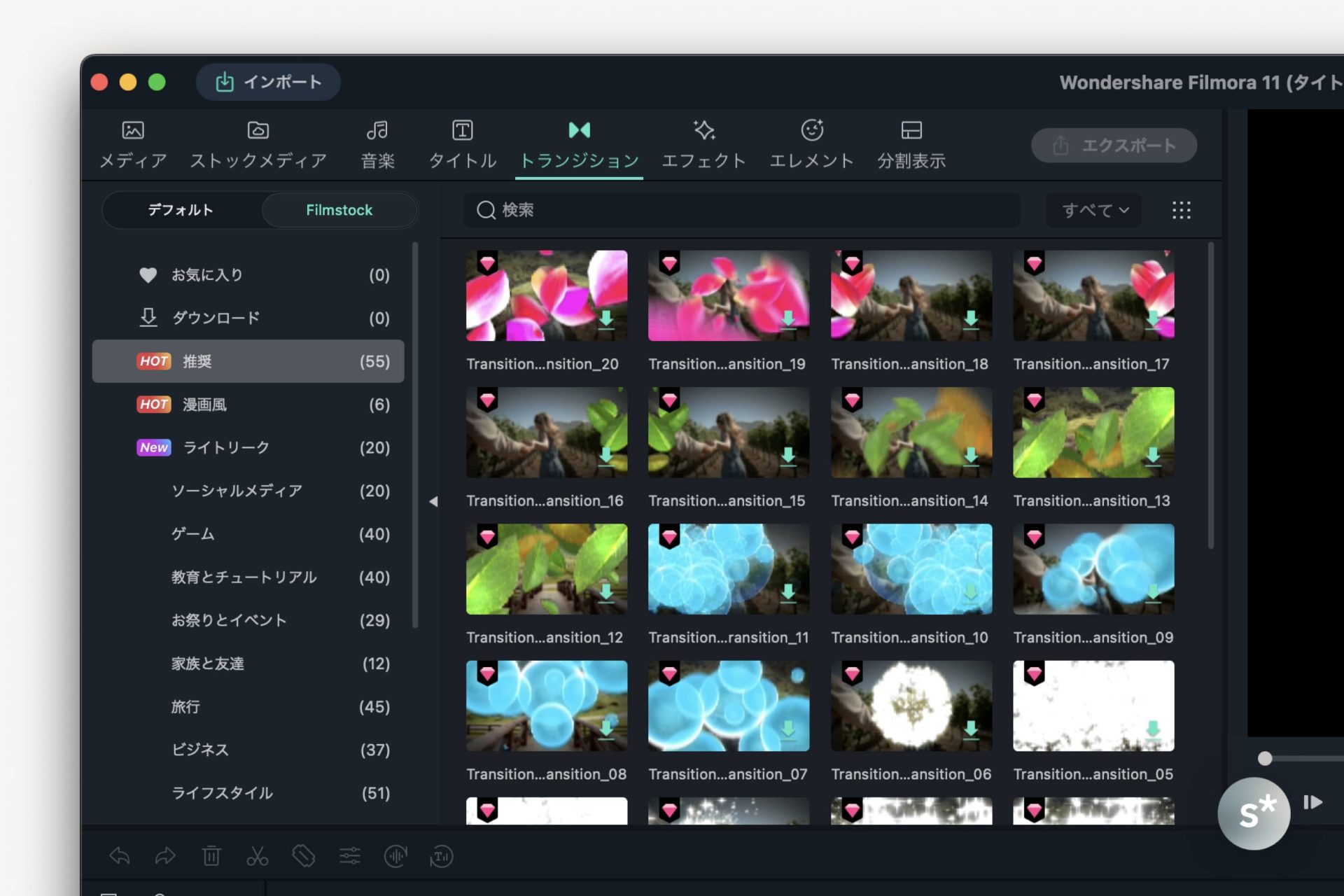The image size is (1344, 896).
Task: Open the adjustment sliders tool icon
Action: click(x=350, y=856)
